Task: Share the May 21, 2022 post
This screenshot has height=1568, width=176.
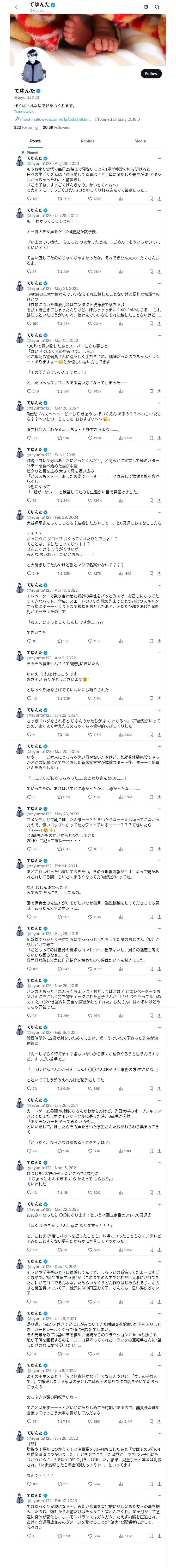Action: (x=159, y=324)
